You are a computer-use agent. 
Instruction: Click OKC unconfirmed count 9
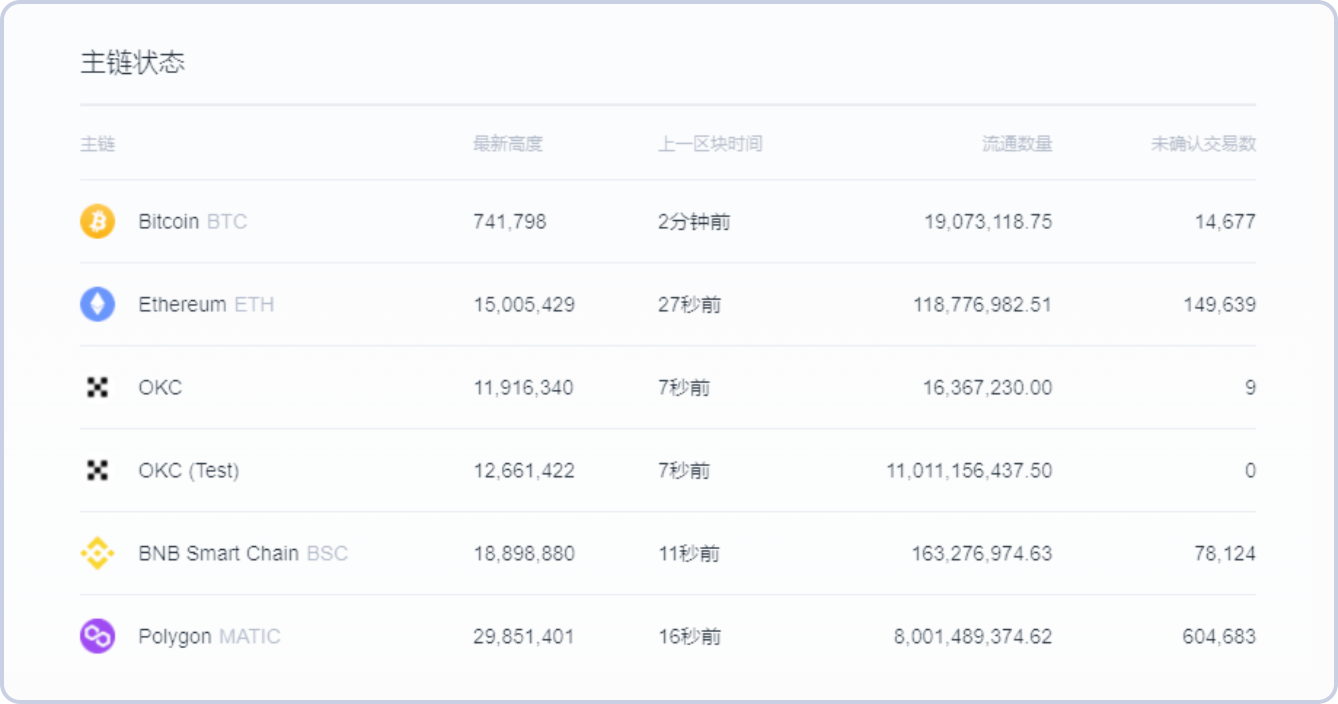(x=1250, y=387)
